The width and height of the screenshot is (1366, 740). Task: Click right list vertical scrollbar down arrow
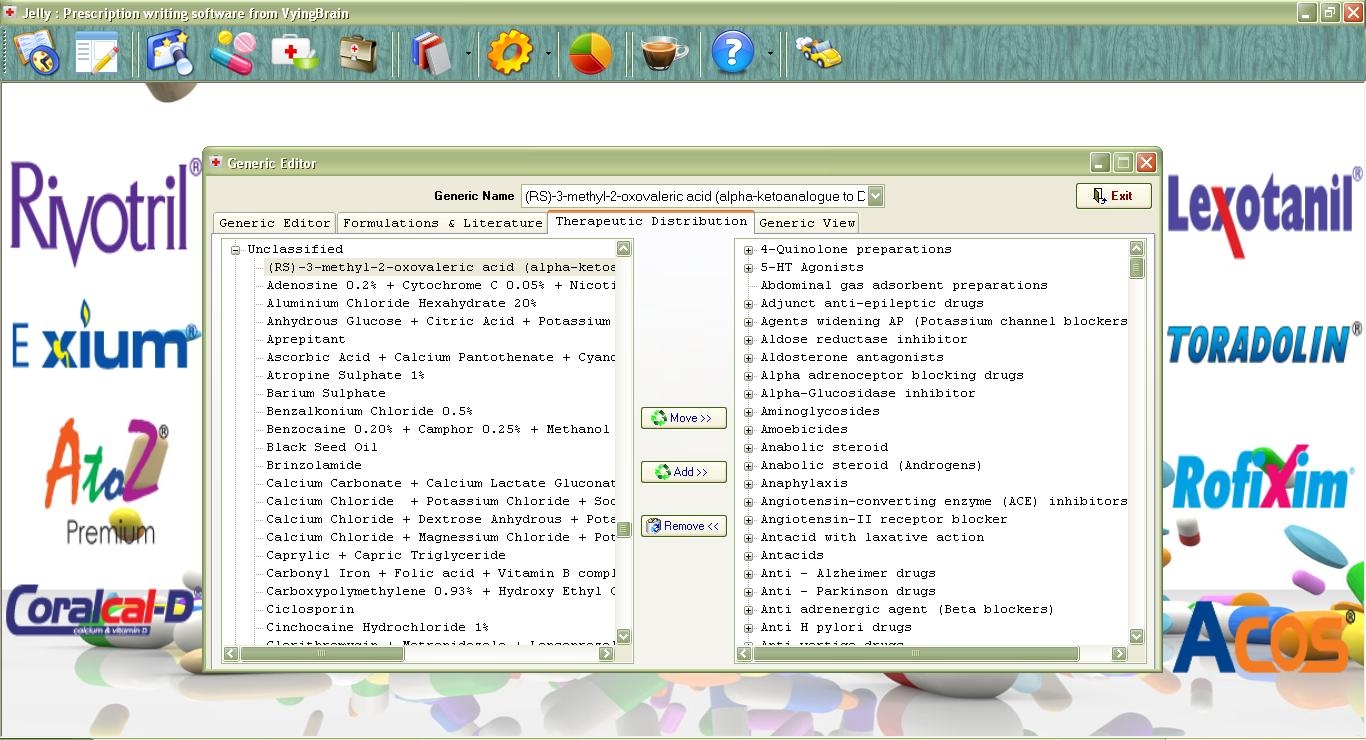click(1136, 636)
